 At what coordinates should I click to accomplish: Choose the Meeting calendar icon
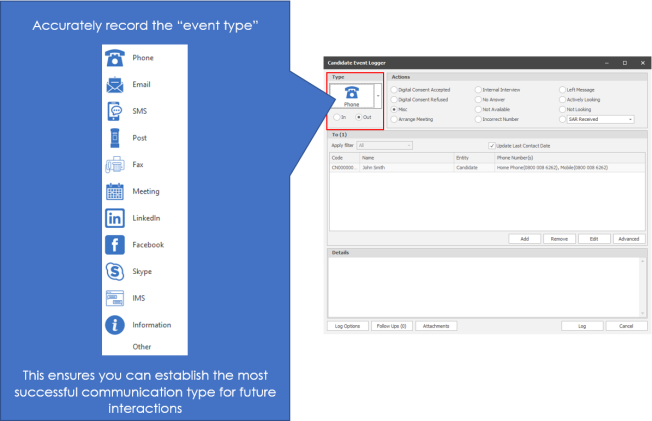115,191
